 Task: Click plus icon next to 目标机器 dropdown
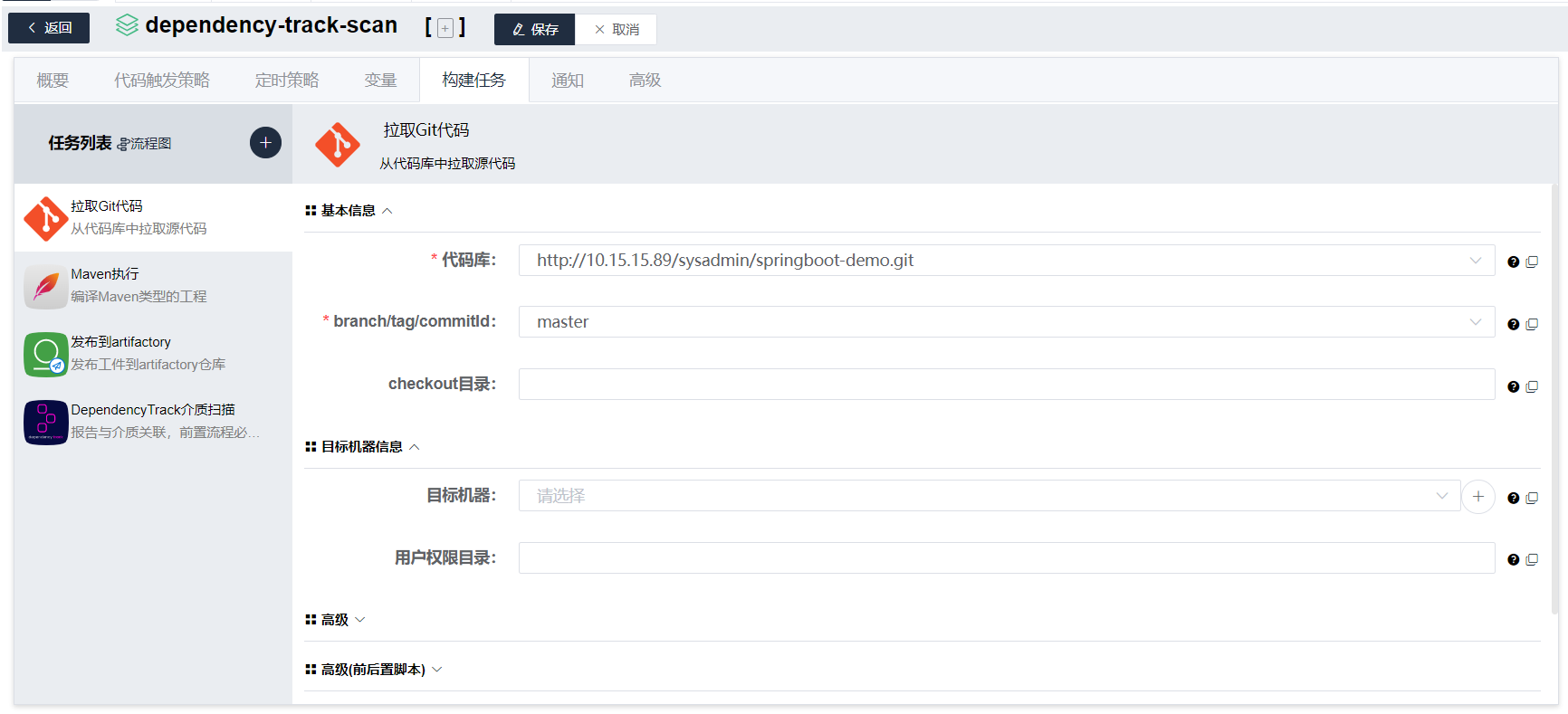click(x=1477, y=497)
